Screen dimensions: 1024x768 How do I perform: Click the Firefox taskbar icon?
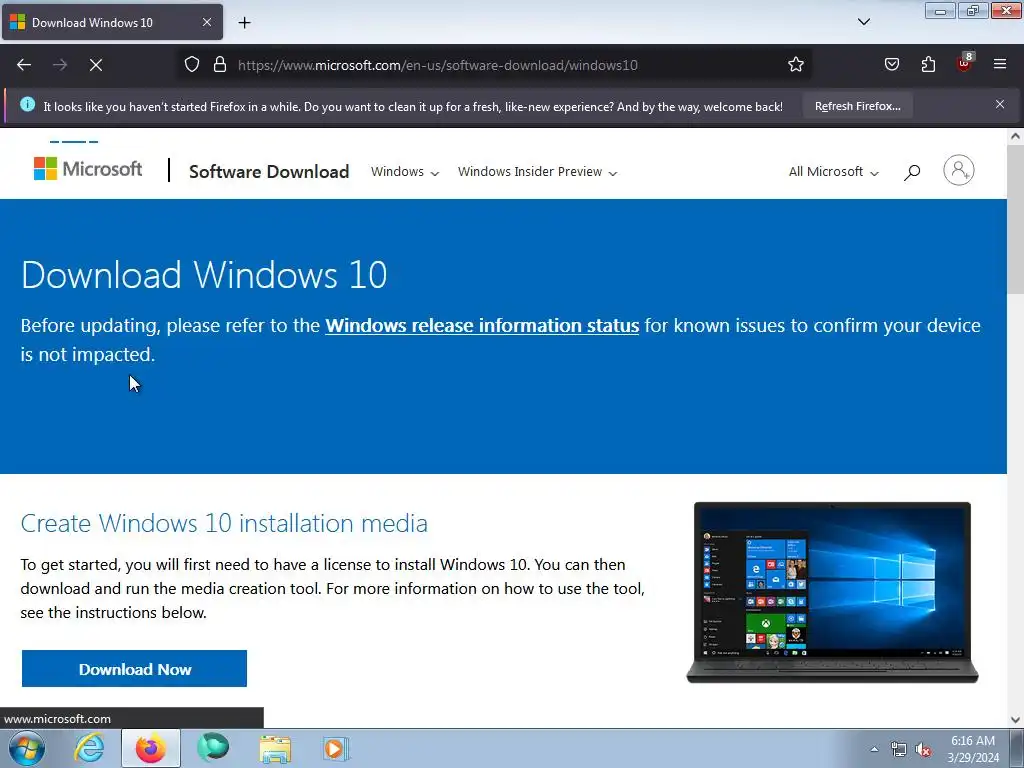point(151,748)
